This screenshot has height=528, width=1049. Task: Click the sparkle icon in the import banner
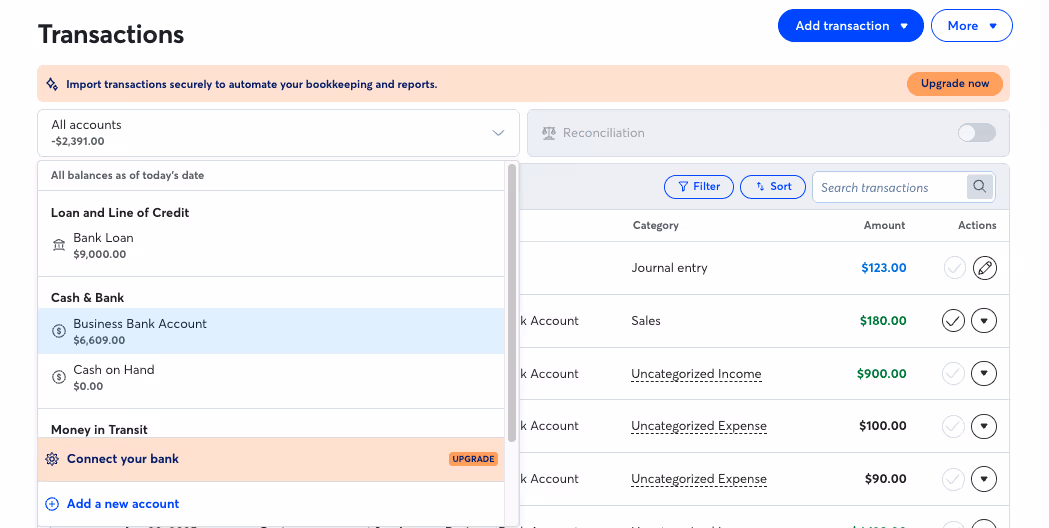(52, 84)
